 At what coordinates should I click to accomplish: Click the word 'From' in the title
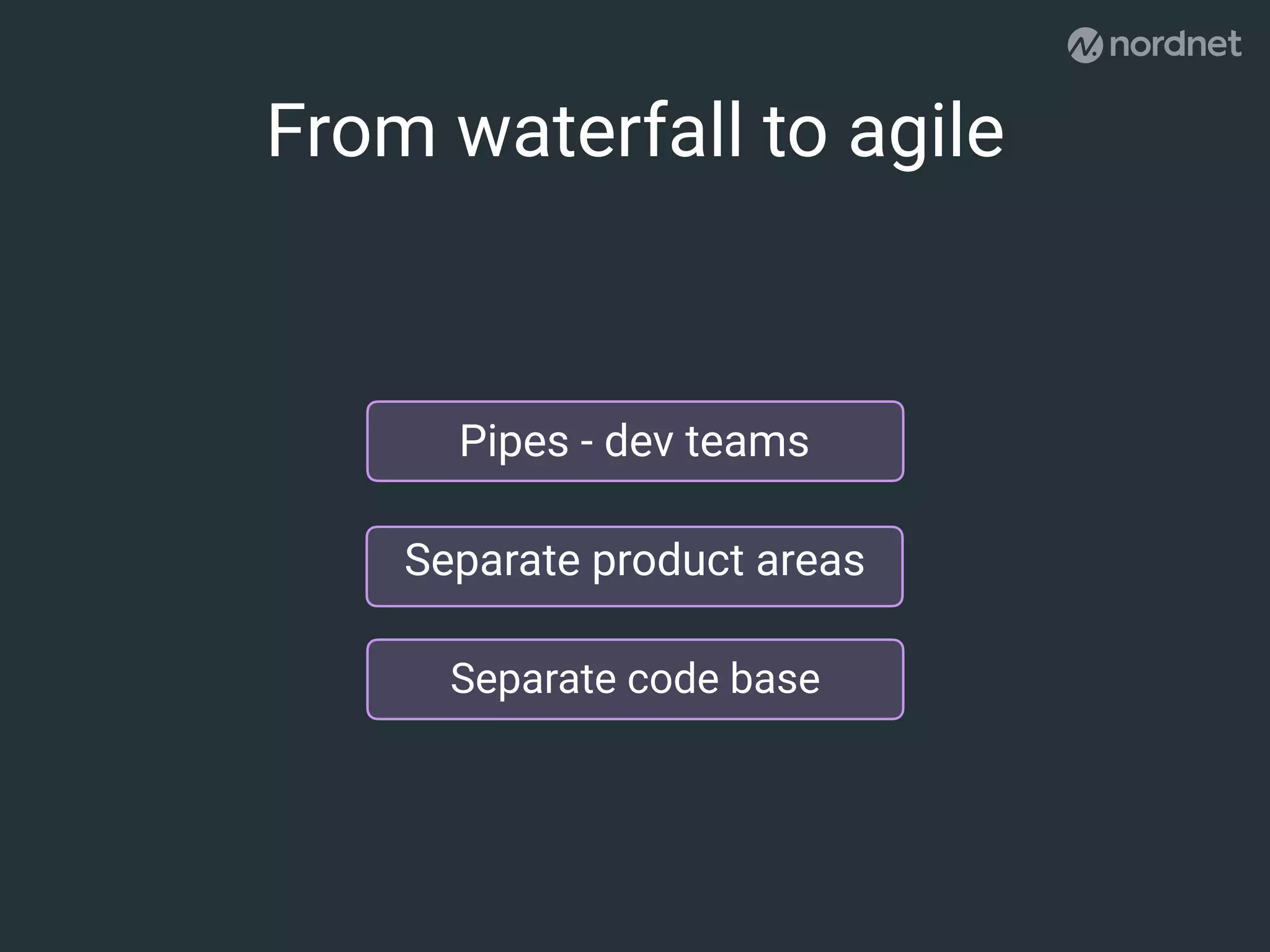pos(351,131)
